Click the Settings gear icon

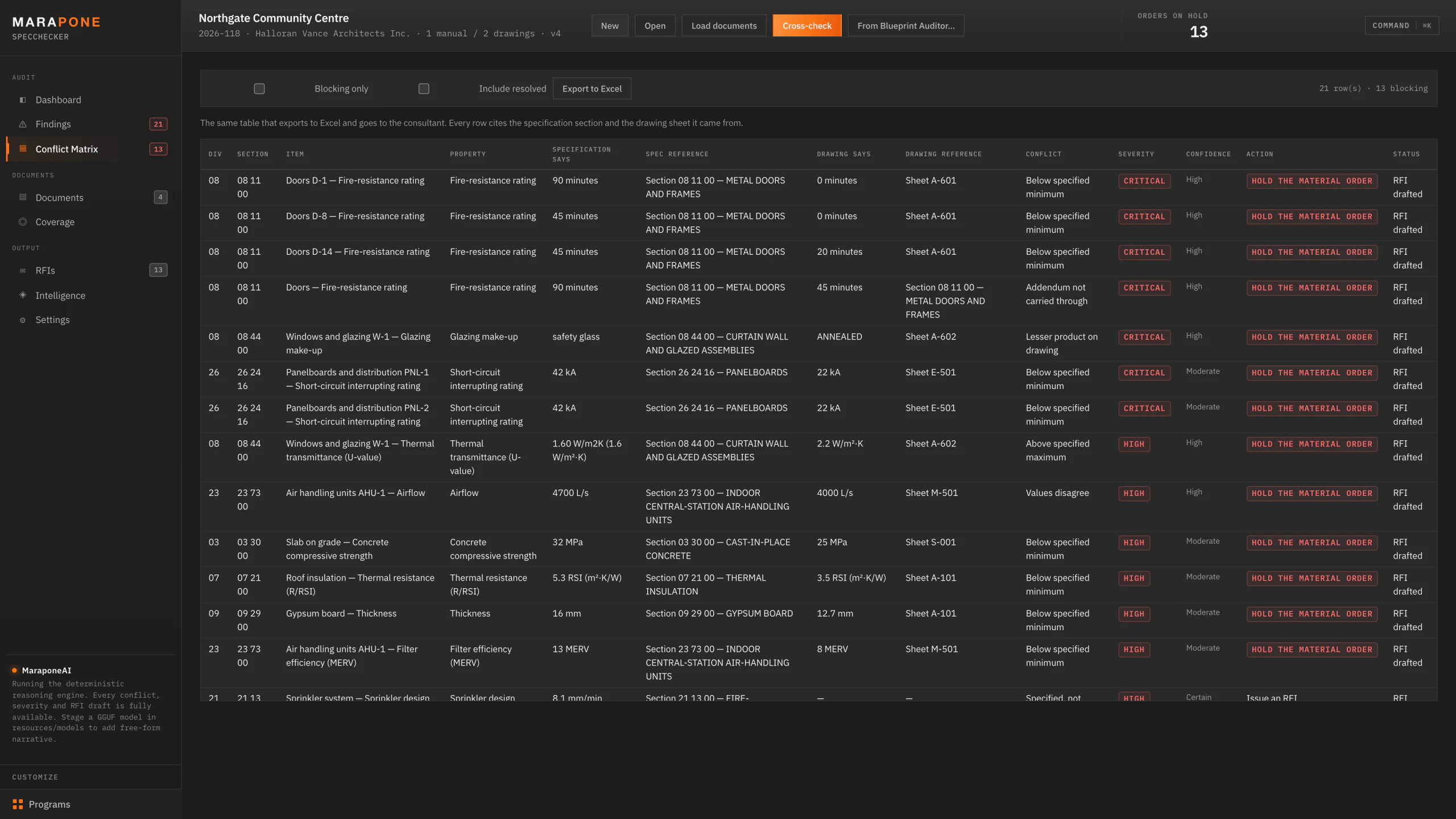tap(23, 320)
